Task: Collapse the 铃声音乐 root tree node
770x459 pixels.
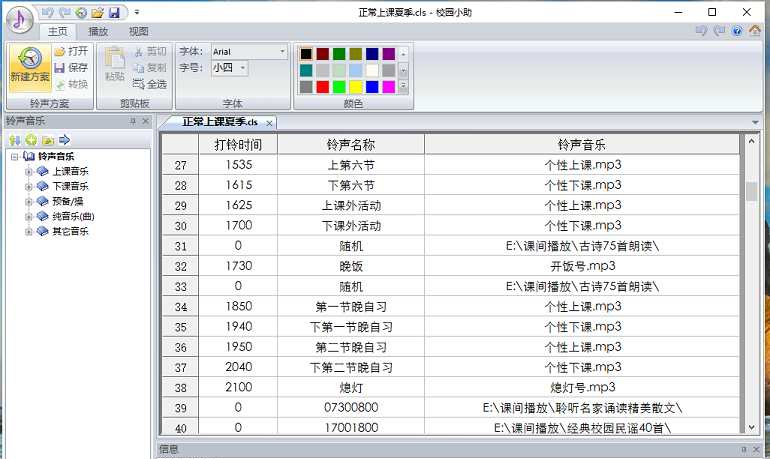Action: point(14,157)
